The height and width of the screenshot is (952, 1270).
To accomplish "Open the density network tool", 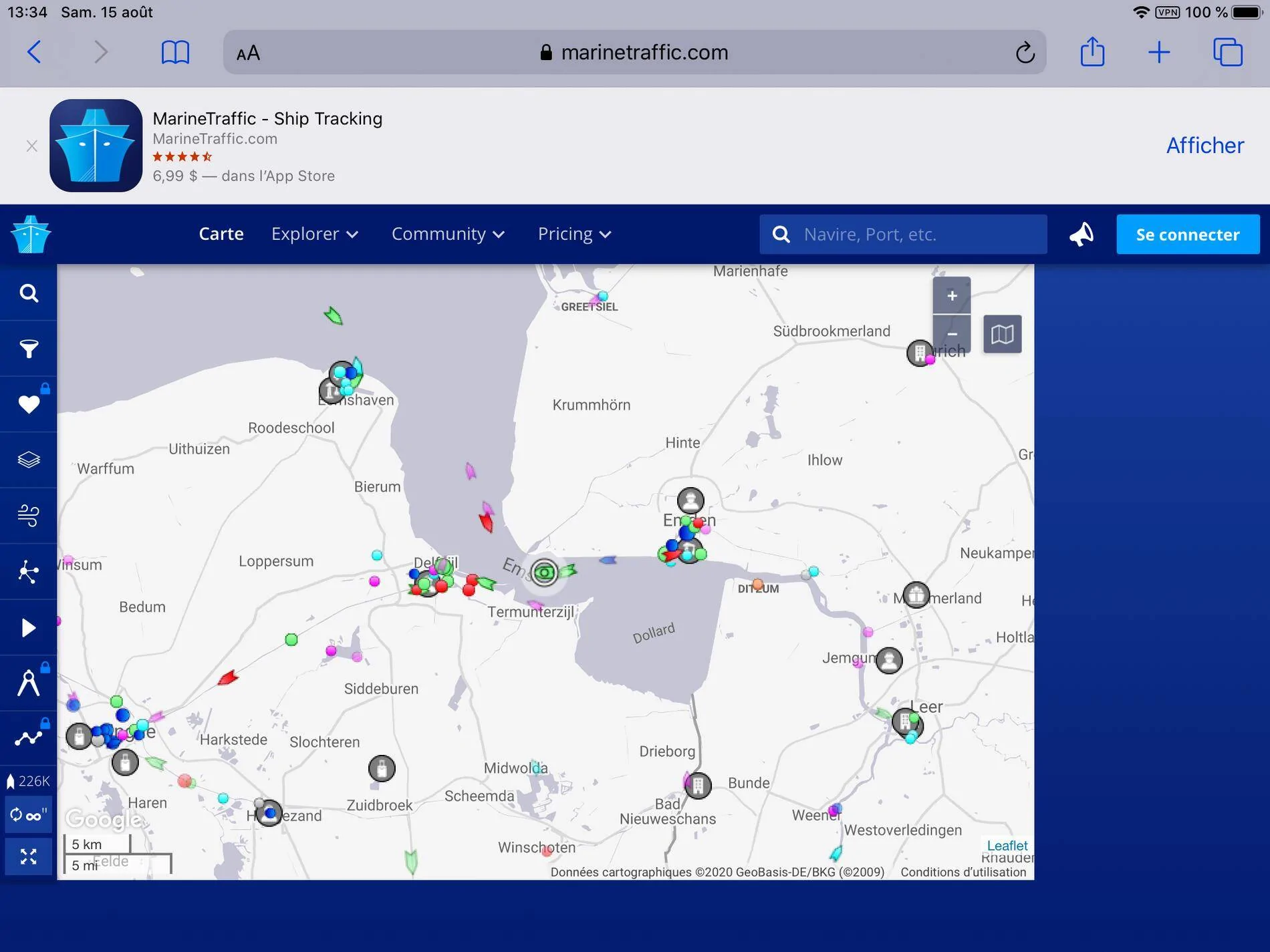I will 28,572.
